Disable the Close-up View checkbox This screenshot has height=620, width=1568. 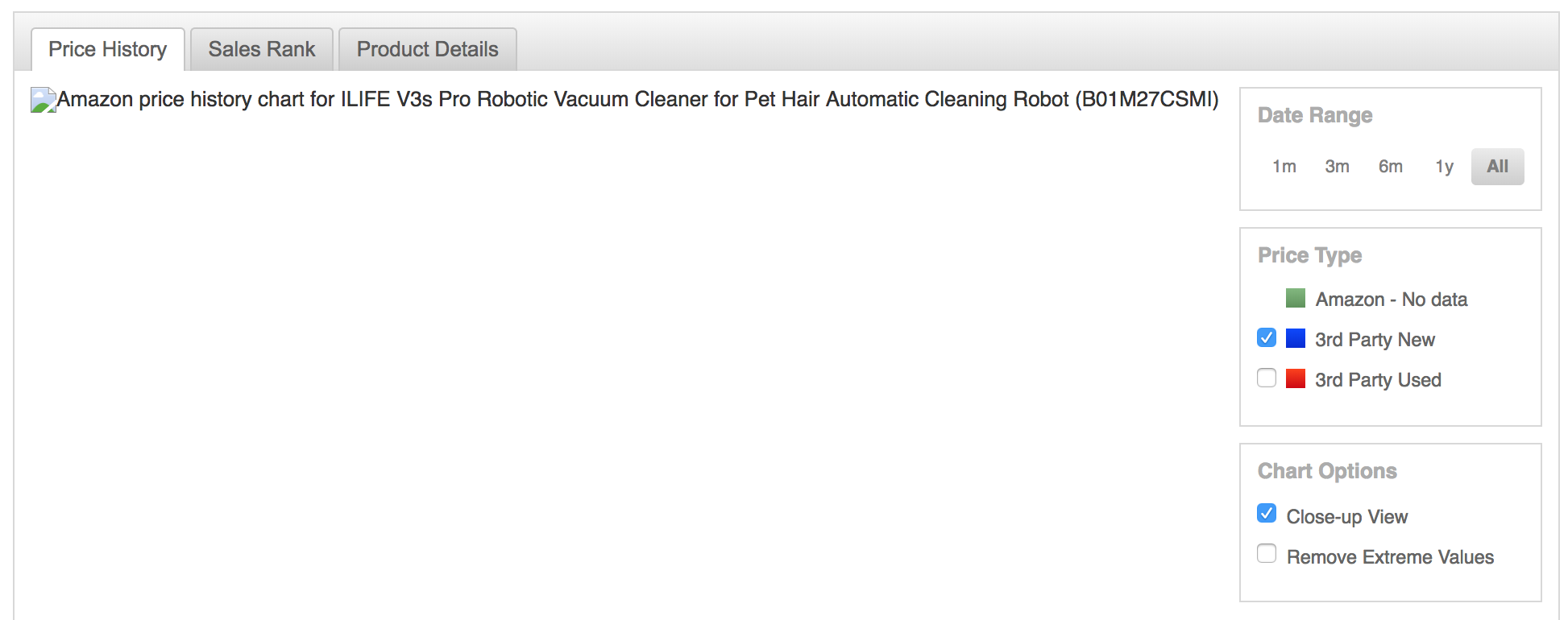1267,513
